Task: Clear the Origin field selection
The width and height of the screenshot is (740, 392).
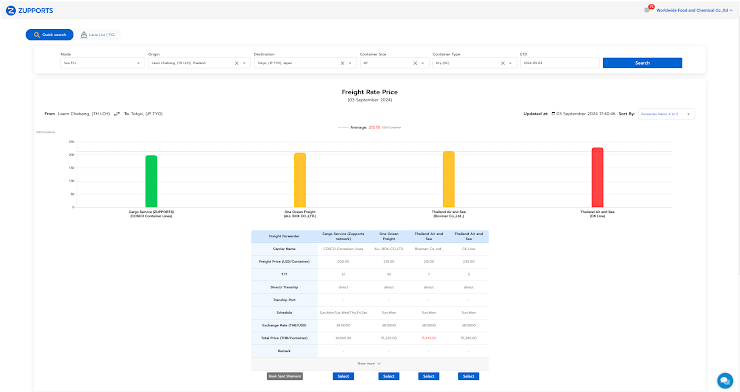Action: [x=236, y=63]
